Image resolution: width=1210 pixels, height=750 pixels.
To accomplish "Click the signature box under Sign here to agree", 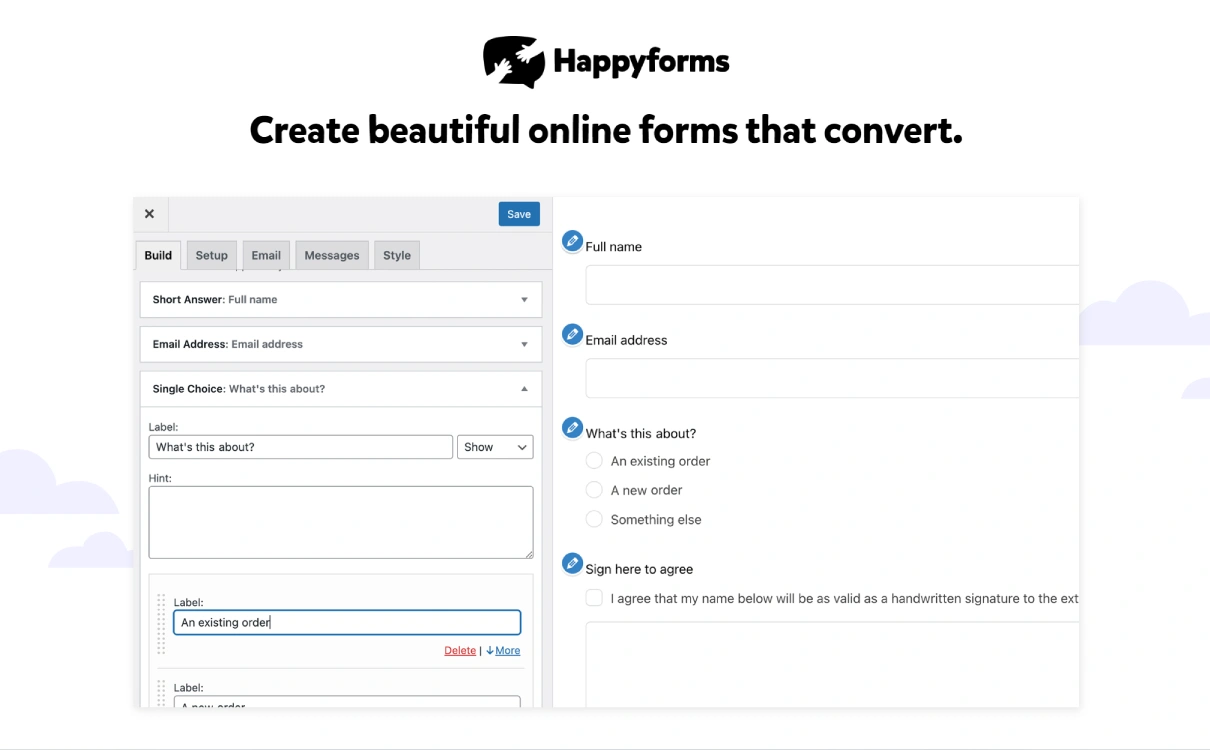I will 832,664.
